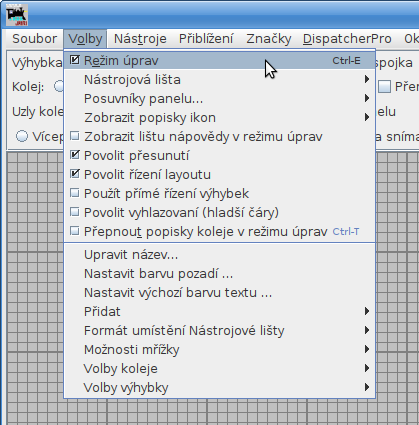Screen dimensions: 419x425
Task: Toggle Přepnout popisky koleje v režimu úprav
Action: pos(219,232)
